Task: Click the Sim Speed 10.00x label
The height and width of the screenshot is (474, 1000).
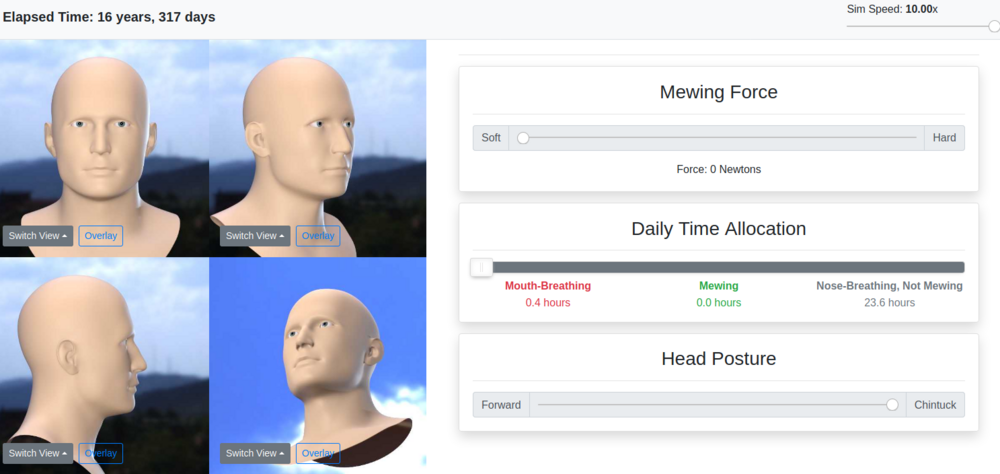Action: pyautogui.click(x=892, y=9)
